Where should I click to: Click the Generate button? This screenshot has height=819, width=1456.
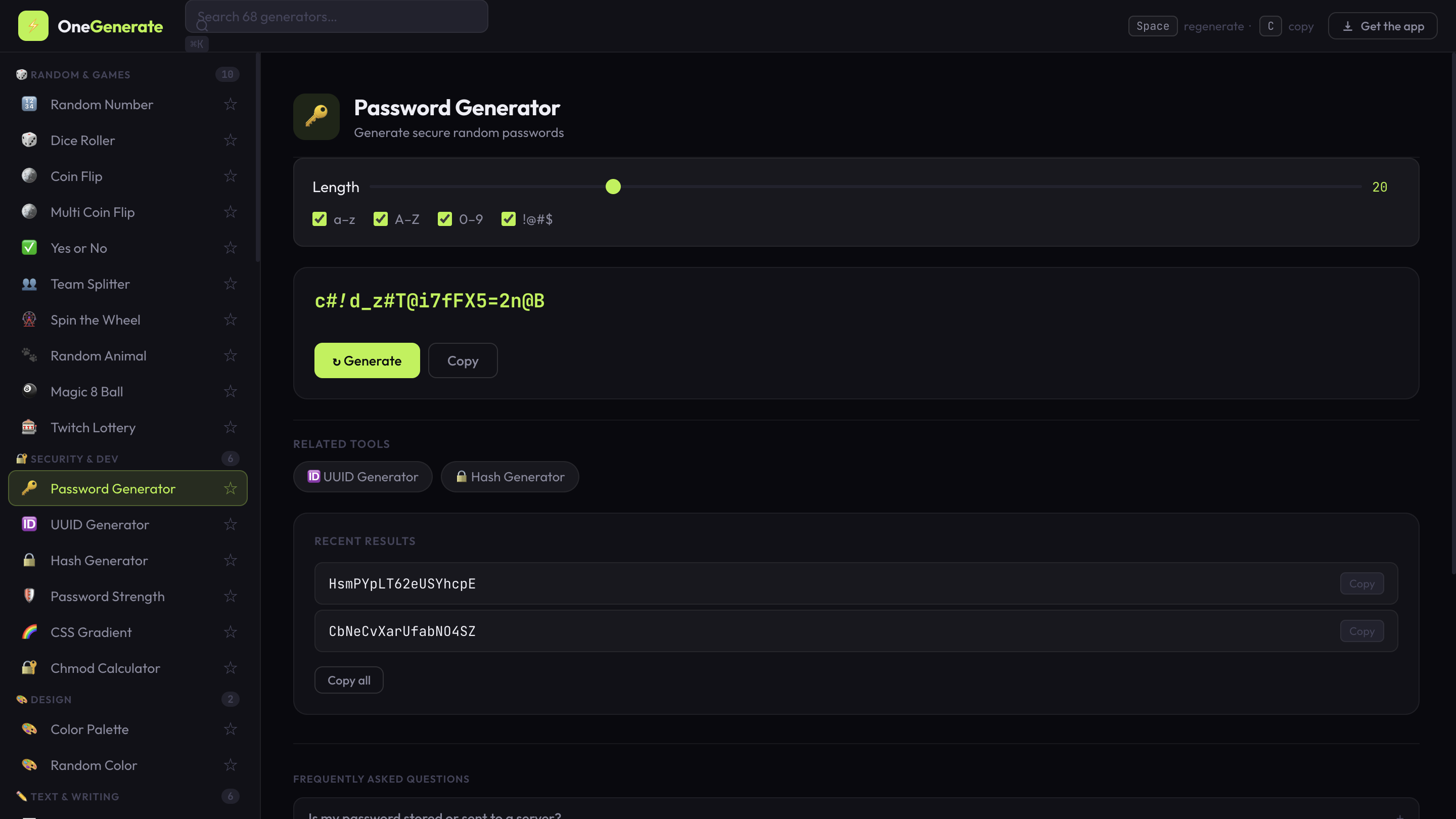(x=366, y=360)
